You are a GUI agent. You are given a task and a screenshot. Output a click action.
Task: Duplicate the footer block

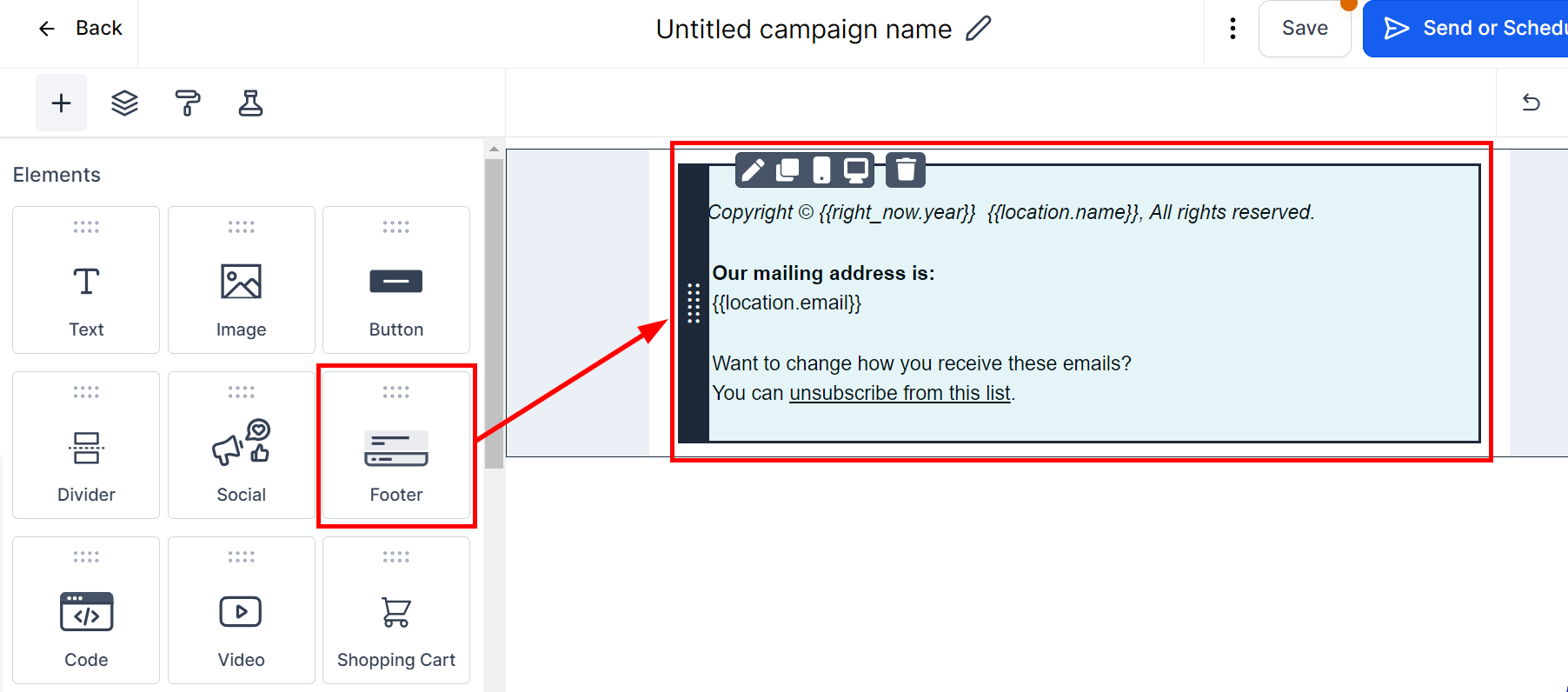pos(787,170)
